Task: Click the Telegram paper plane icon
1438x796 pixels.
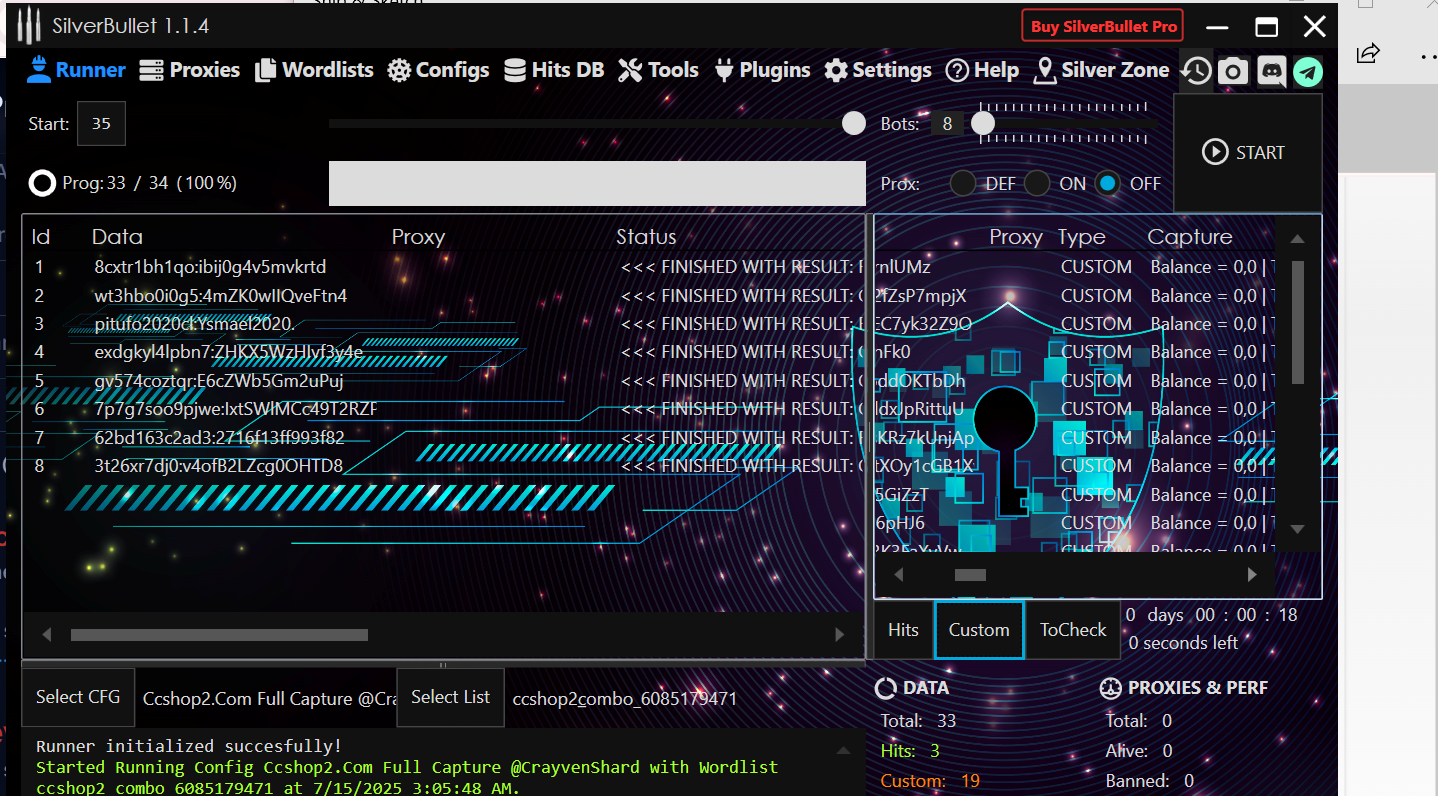Action: click(1308, 71)
